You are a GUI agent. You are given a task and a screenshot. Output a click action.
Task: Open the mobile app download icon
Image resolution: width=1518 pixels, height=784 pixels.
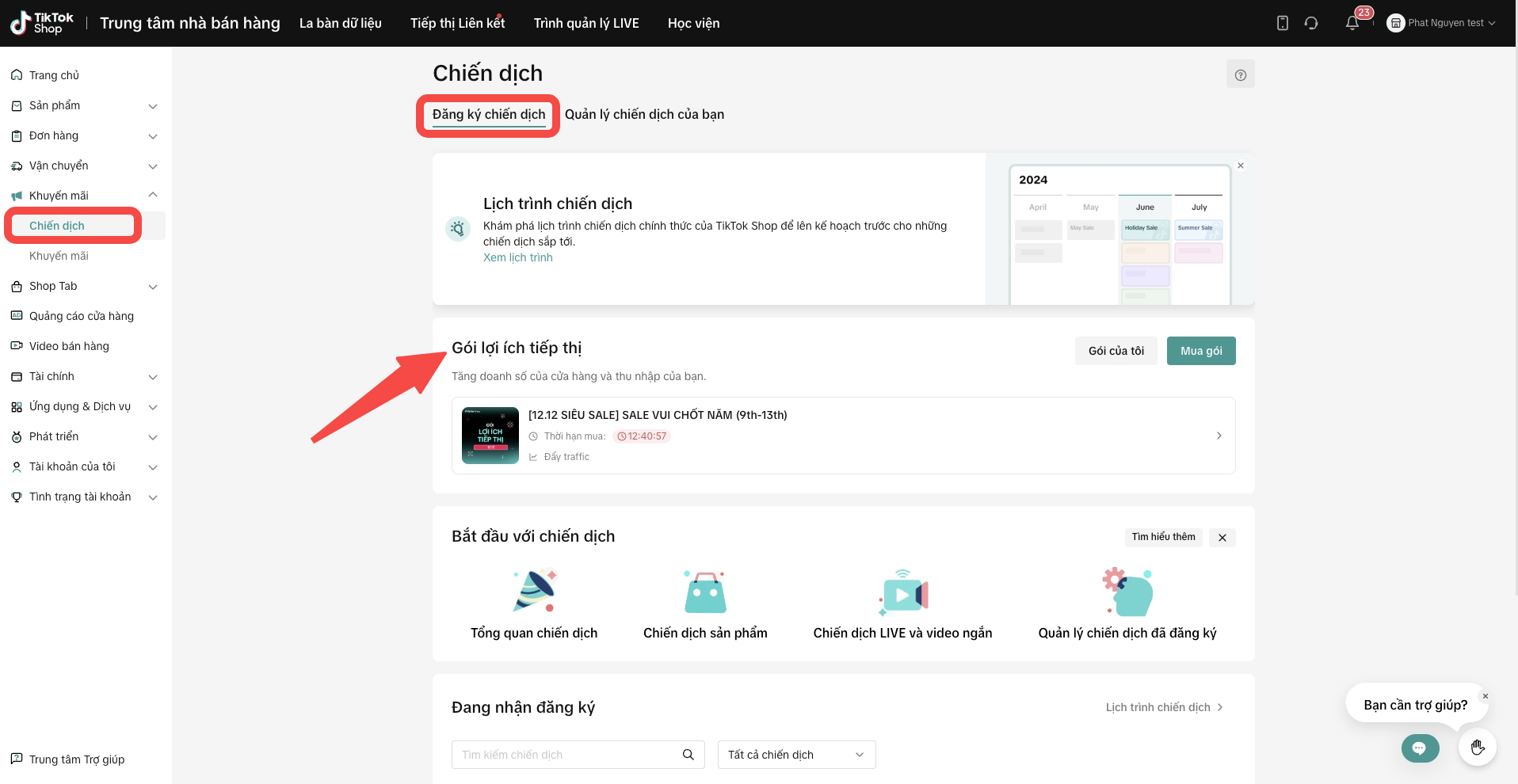click(1283, 23)
